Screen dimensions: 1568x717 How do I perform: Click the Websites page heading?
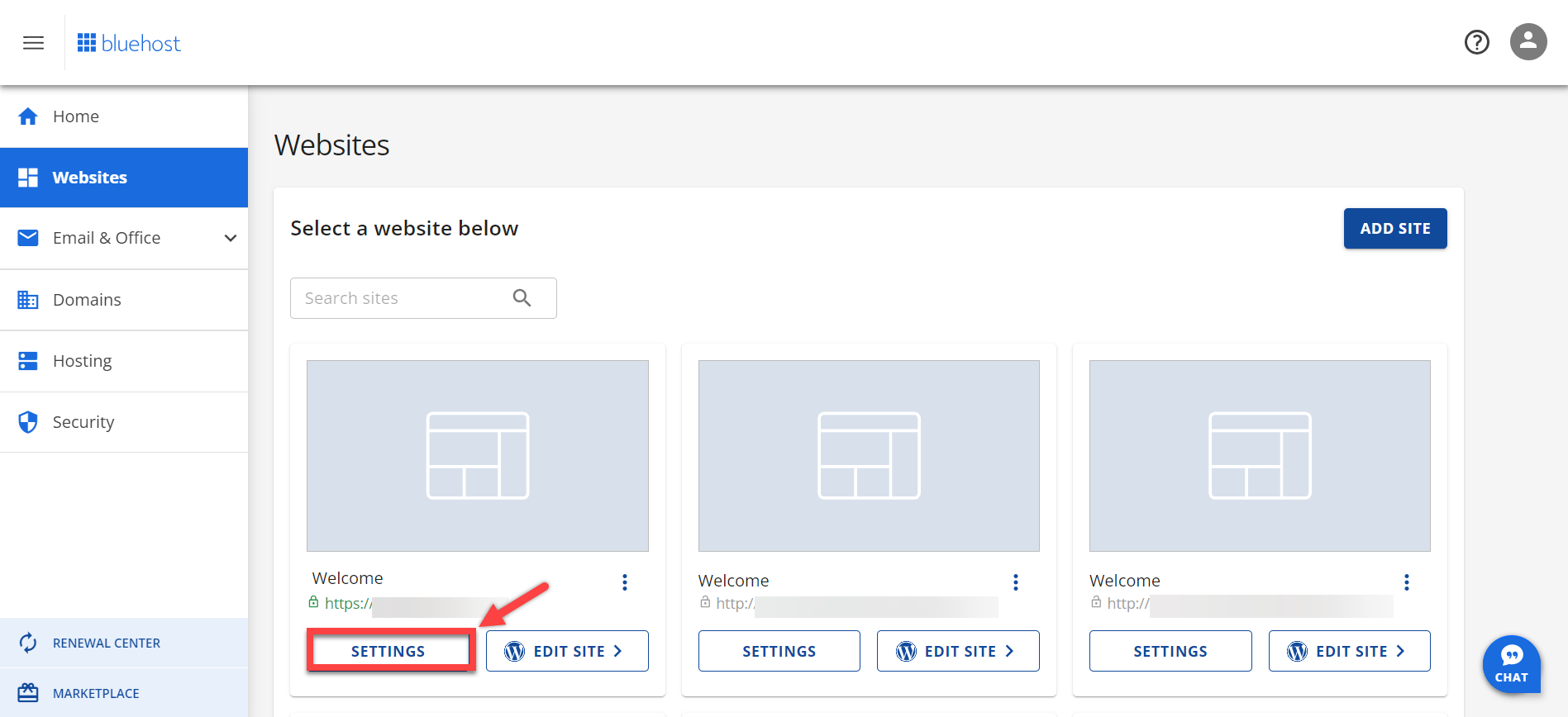(331, 145)
